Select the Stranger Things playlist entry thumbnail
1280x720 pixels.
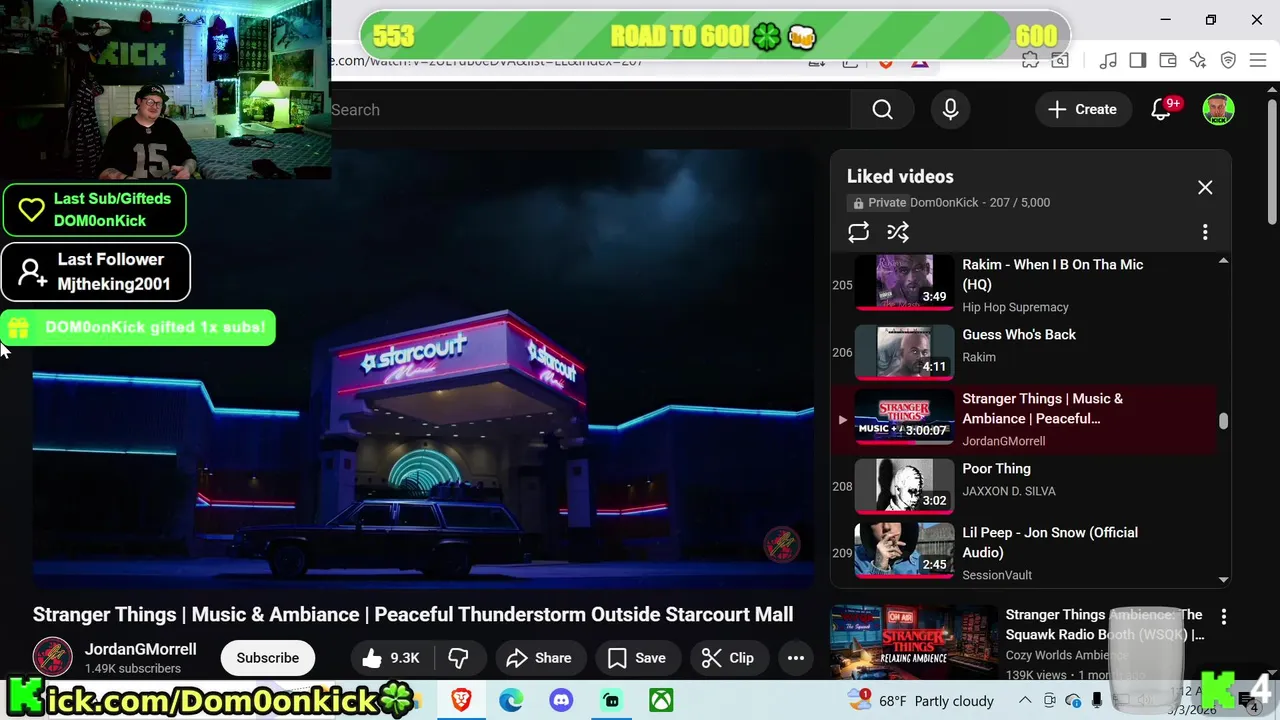click(x=905, y=419)
